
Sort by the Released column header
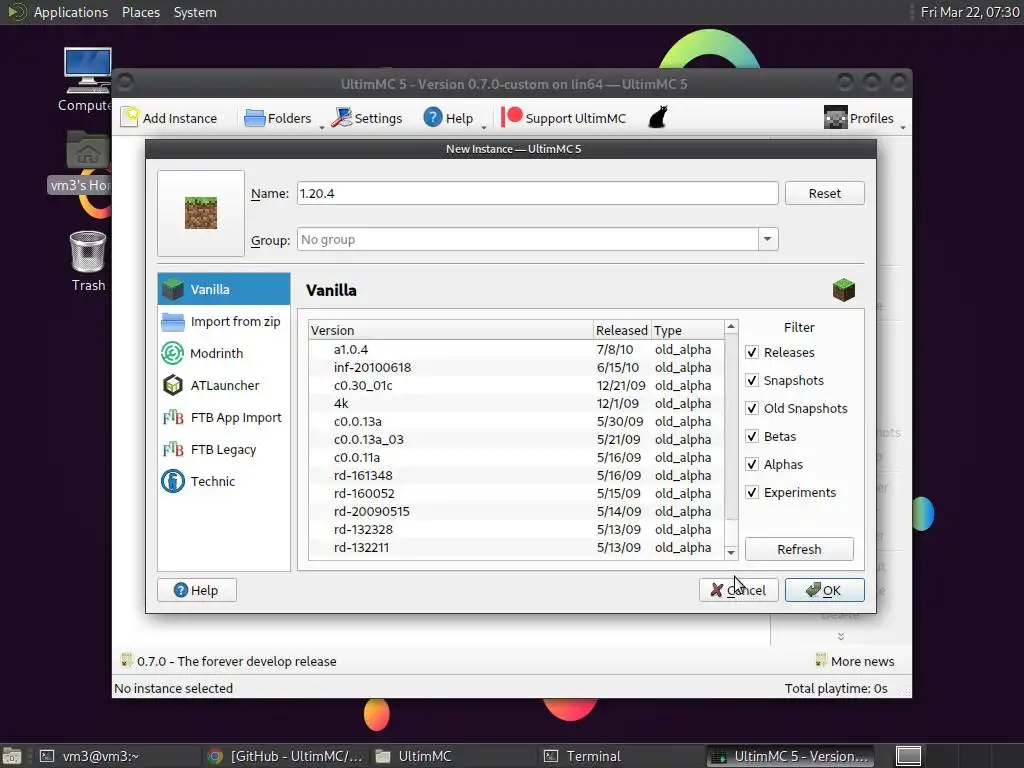pyautogui.click(x=622, y=330)
